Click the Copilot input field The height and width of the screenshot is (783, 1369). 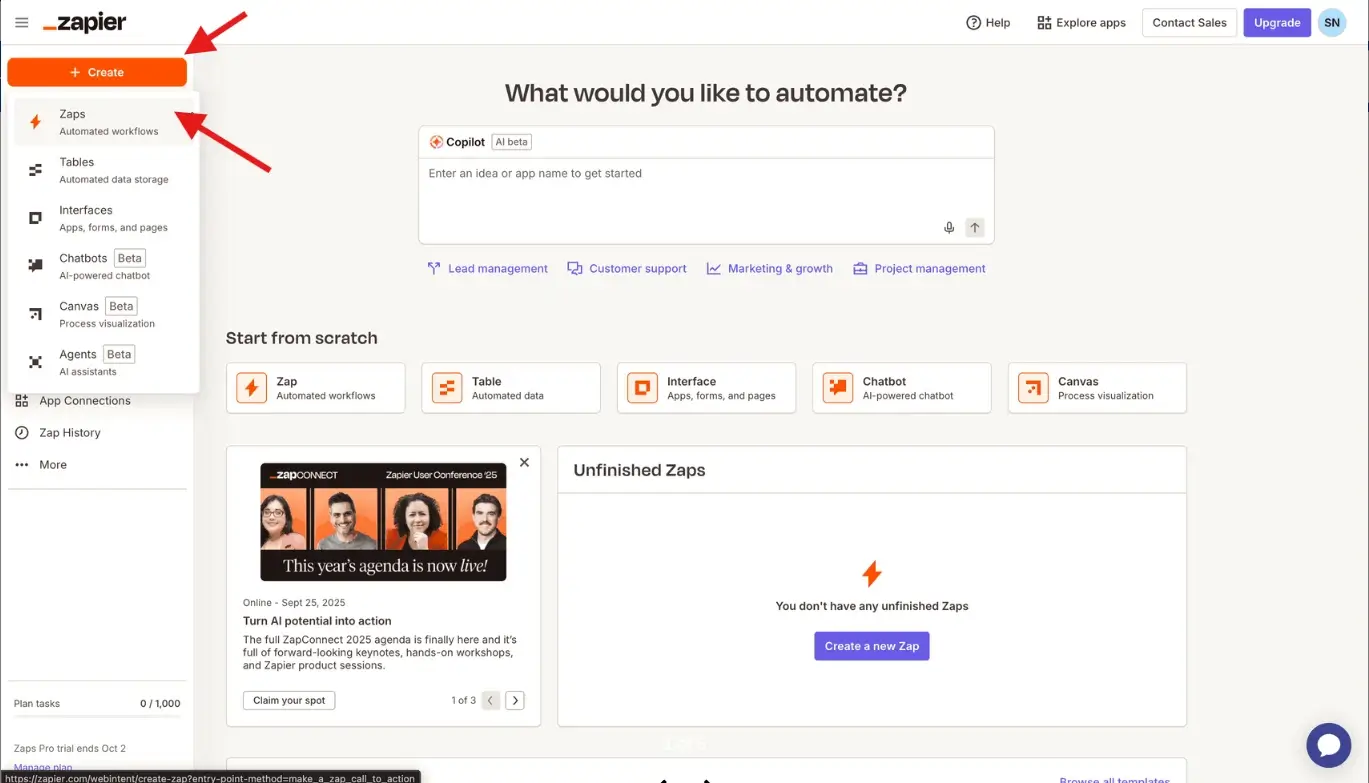coord(706,200)
